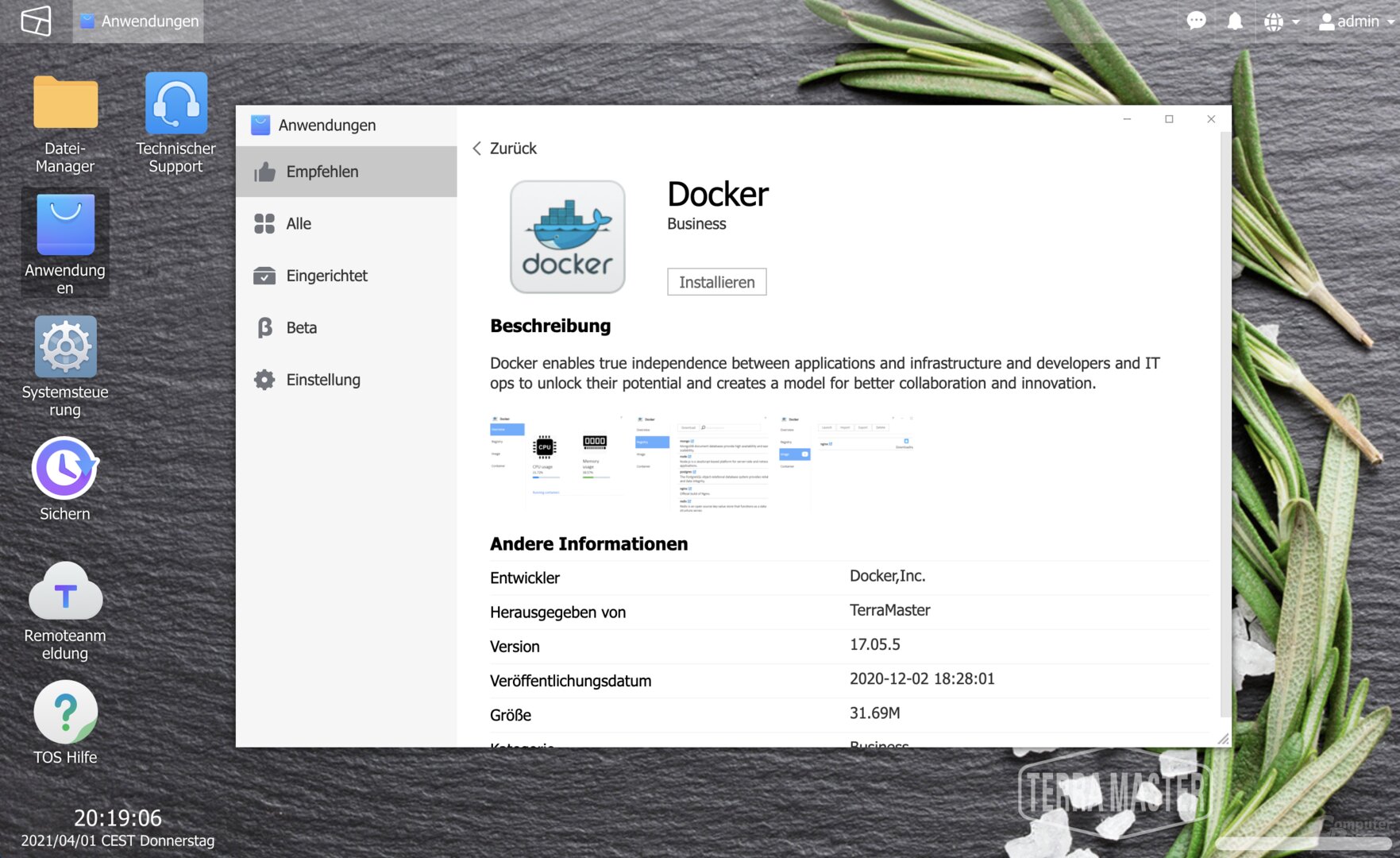Click the Business category under Docker
The image size is (1400, 858).
click(x=696, y=224)
